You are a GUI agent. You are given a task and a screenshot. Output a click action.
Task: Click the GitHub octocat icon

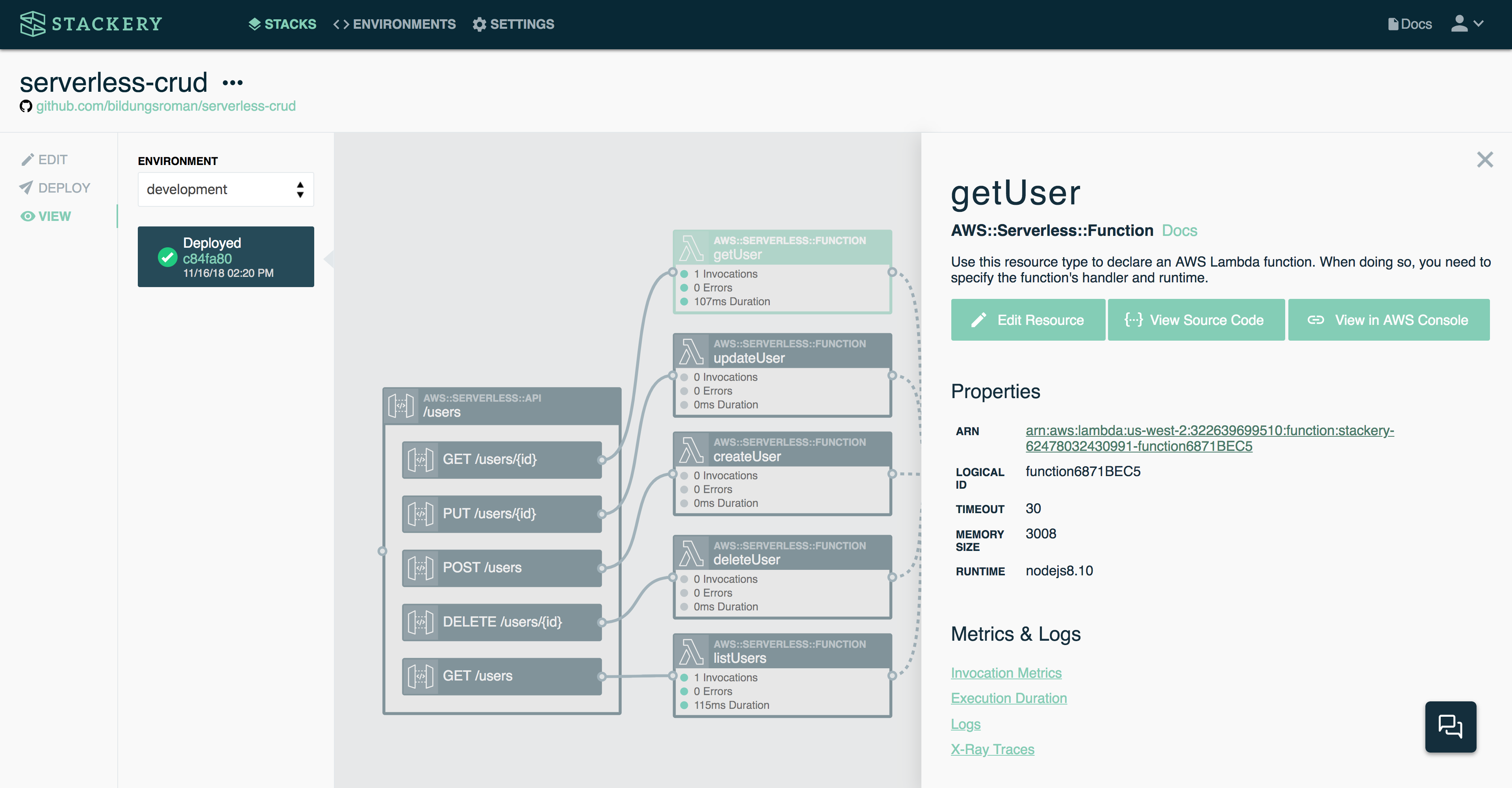26,106
